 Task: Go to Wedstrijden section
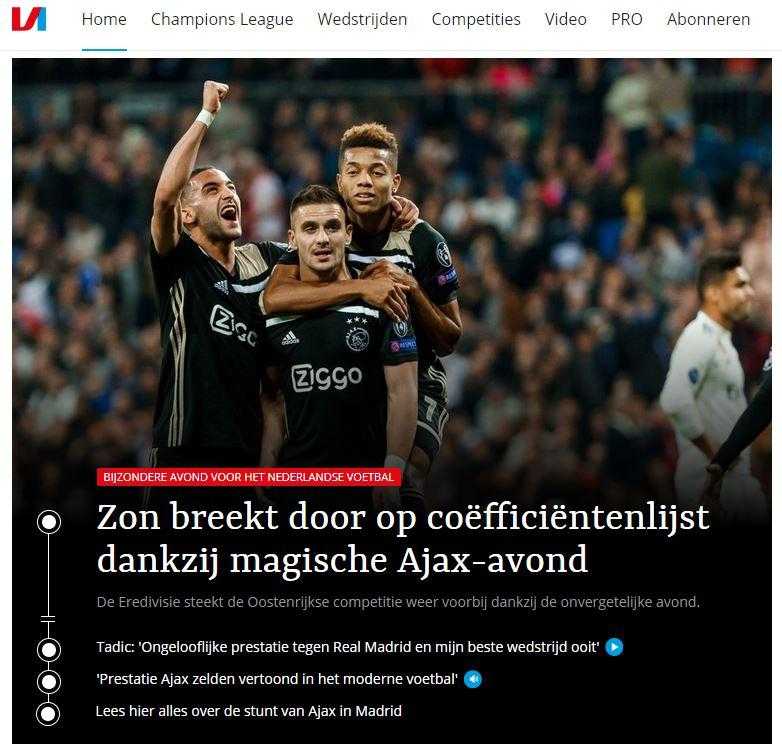[x=362, y=19]
